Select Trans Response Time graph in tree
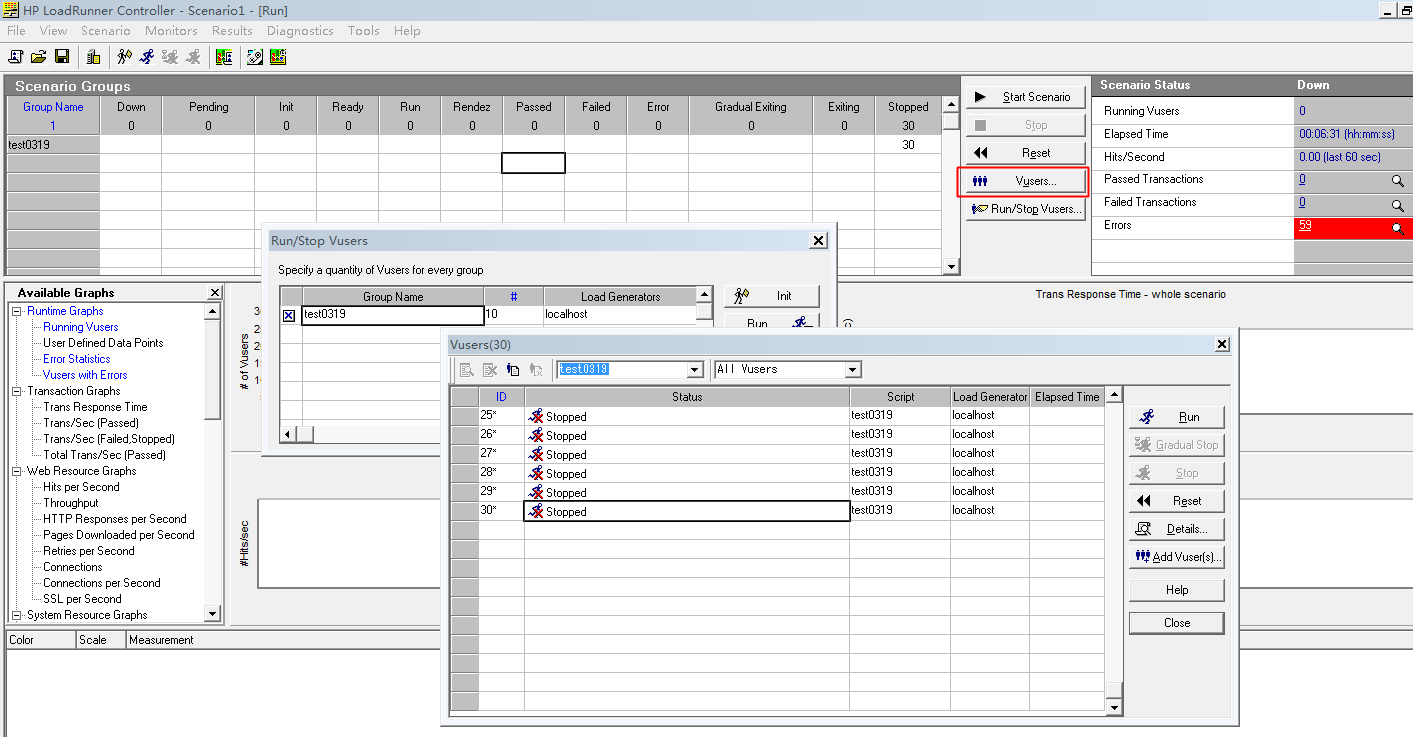 click(95, 407)
